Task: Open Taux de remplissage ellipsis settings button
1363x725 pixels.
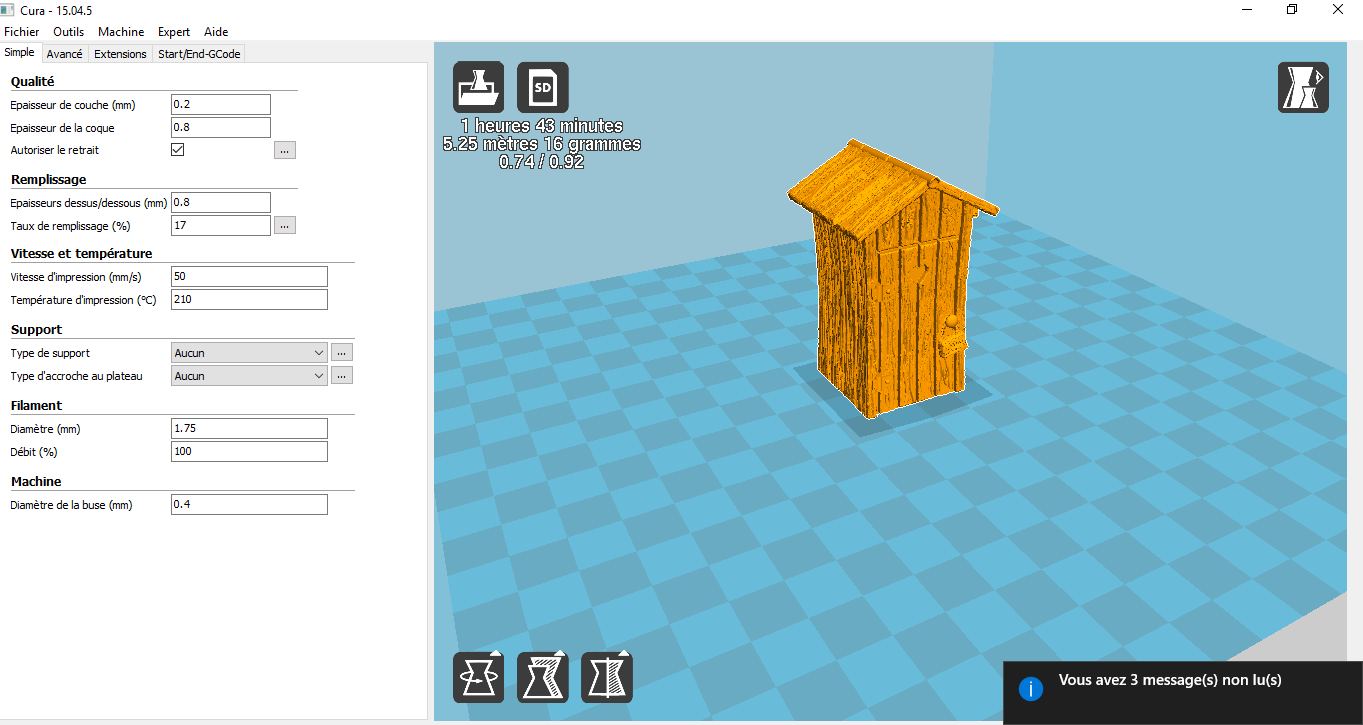Action: tap(285, 225)
